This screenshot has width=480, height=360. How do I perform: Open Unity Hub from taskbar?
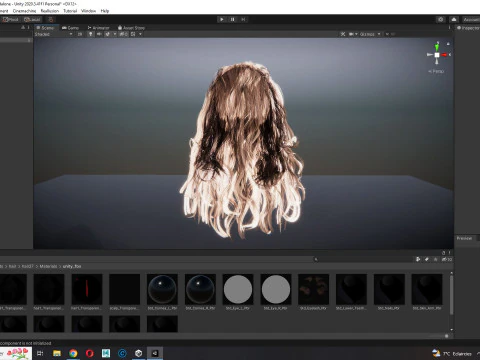[x=139, y=353]
